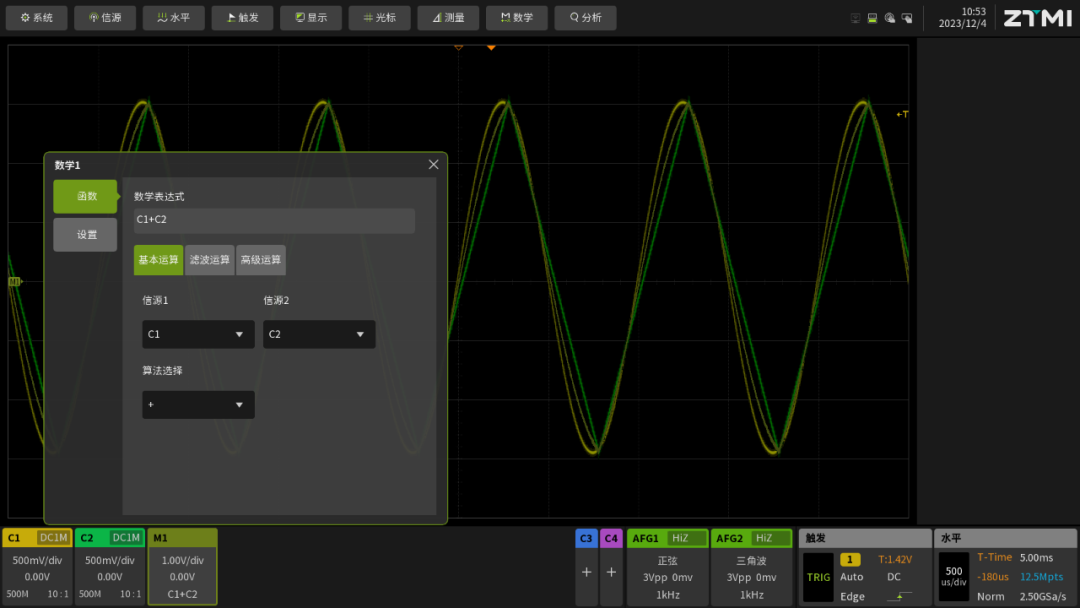The height and width of the screenshot is (608, 1080).
Task: Open the 系统 (System) menu
Action: 37,17
